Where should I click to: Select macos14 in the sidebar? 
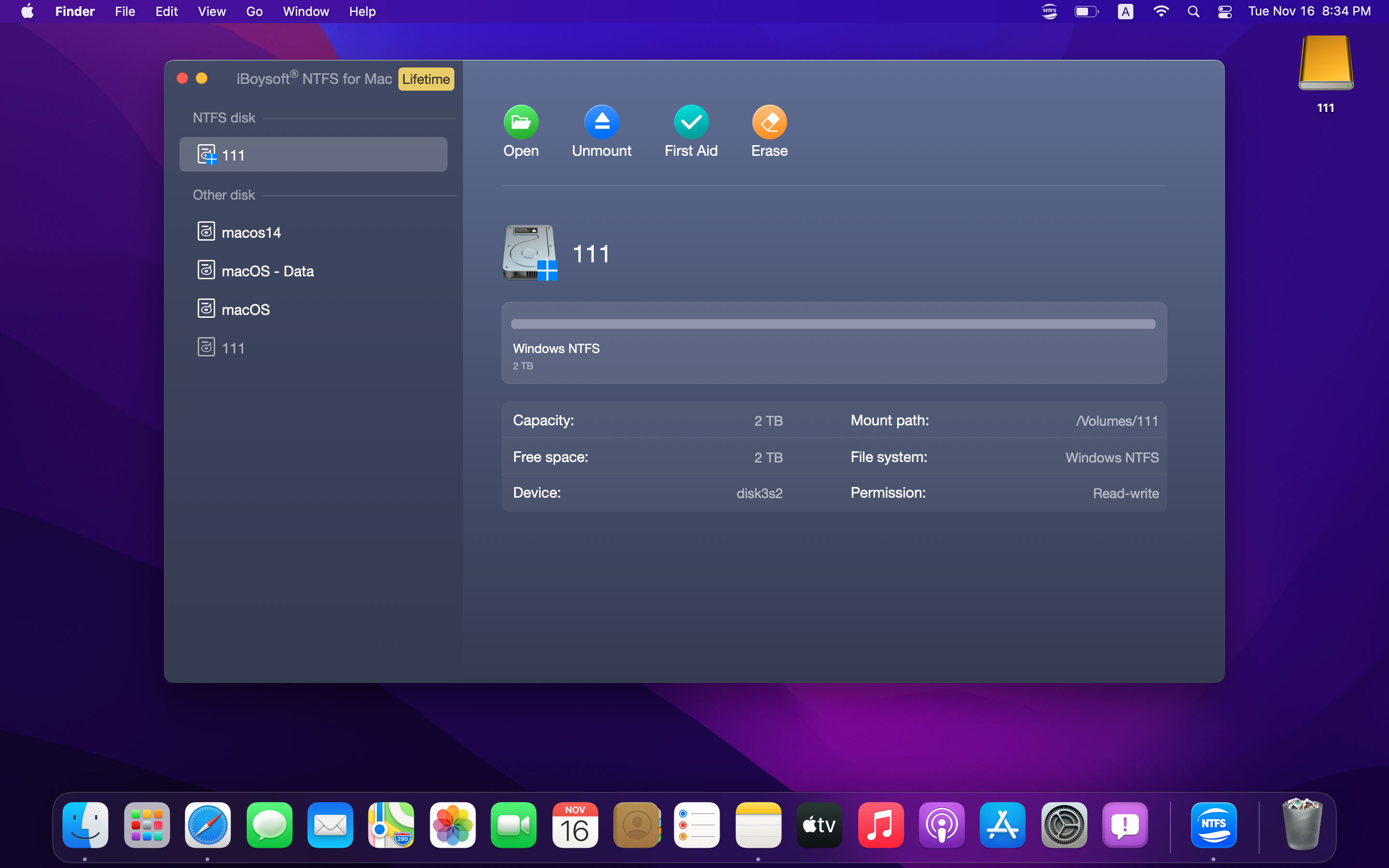click(251, 232)
